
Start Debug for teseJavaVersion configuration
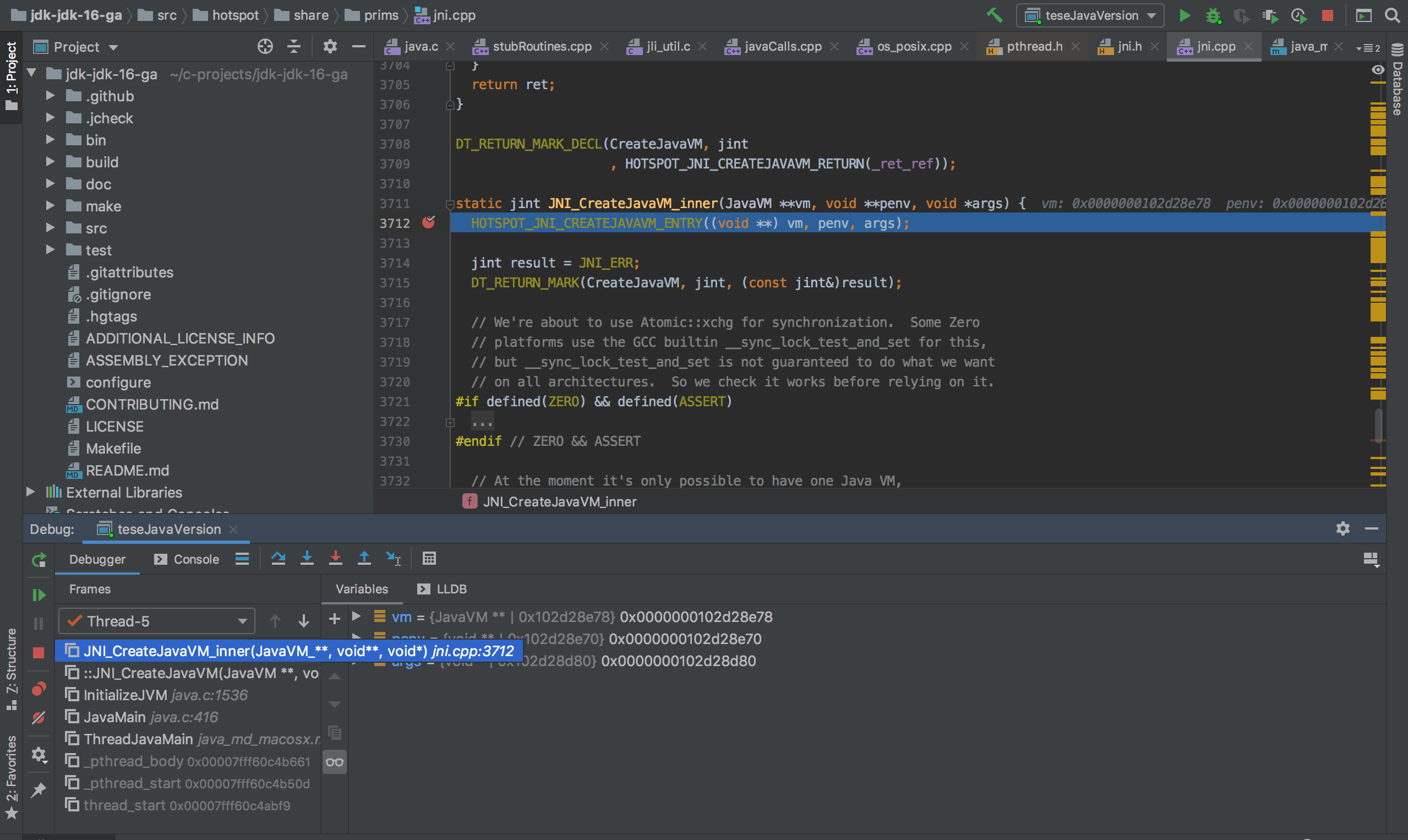coord(1213,15)
